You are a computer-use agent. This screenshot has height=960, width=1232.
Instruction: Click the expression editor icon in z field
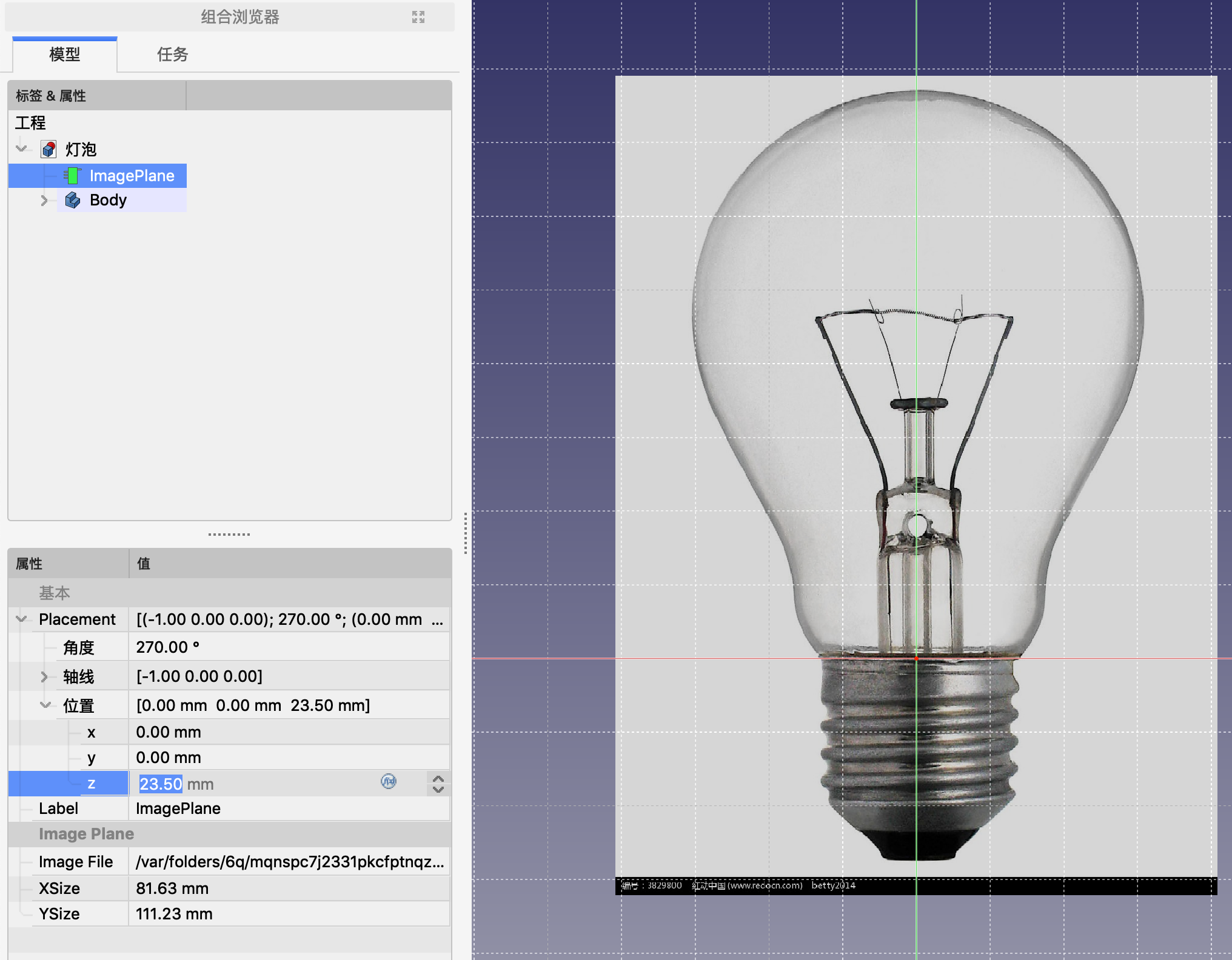389,781
